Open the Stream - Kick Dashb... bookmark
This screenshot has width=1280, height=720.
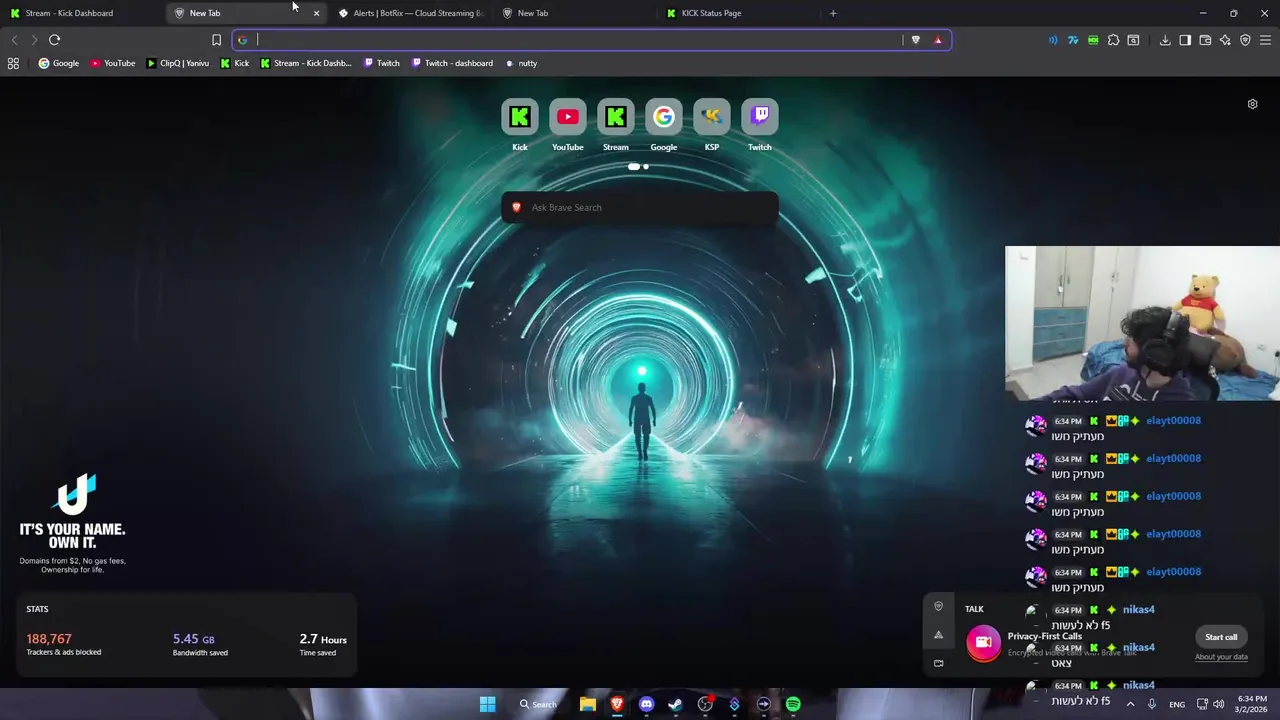[306, 63]
